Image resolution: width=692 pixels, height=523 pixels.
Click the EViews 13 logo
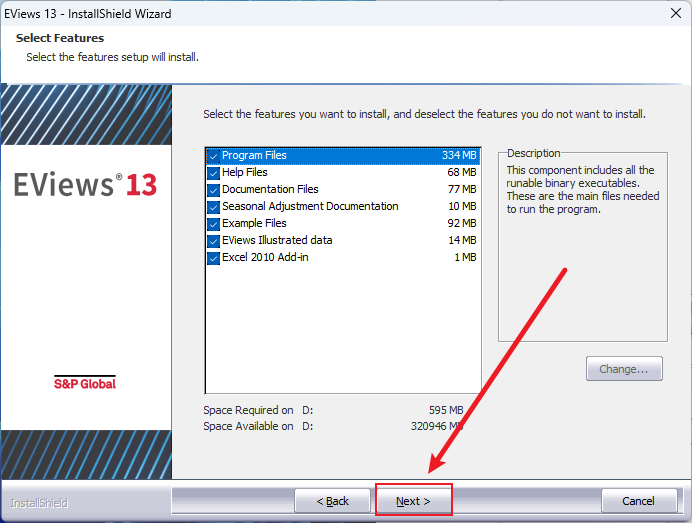click(85, 184)
